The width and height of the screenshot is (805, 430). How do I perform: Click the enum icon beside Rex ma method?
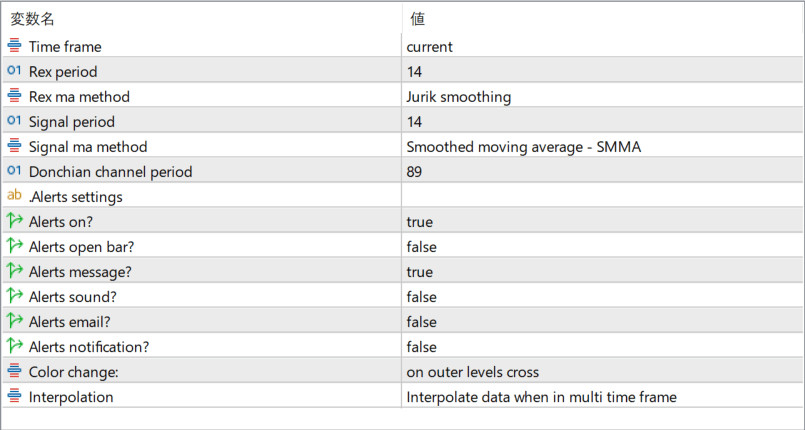coord(14,96)
